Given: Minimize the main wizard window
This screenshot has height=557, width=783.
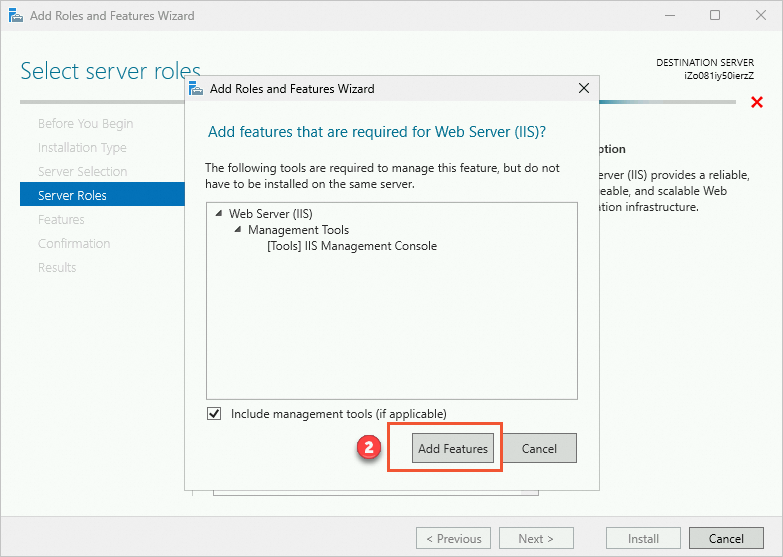Looking at the screenshot, I should coord(670,15).
